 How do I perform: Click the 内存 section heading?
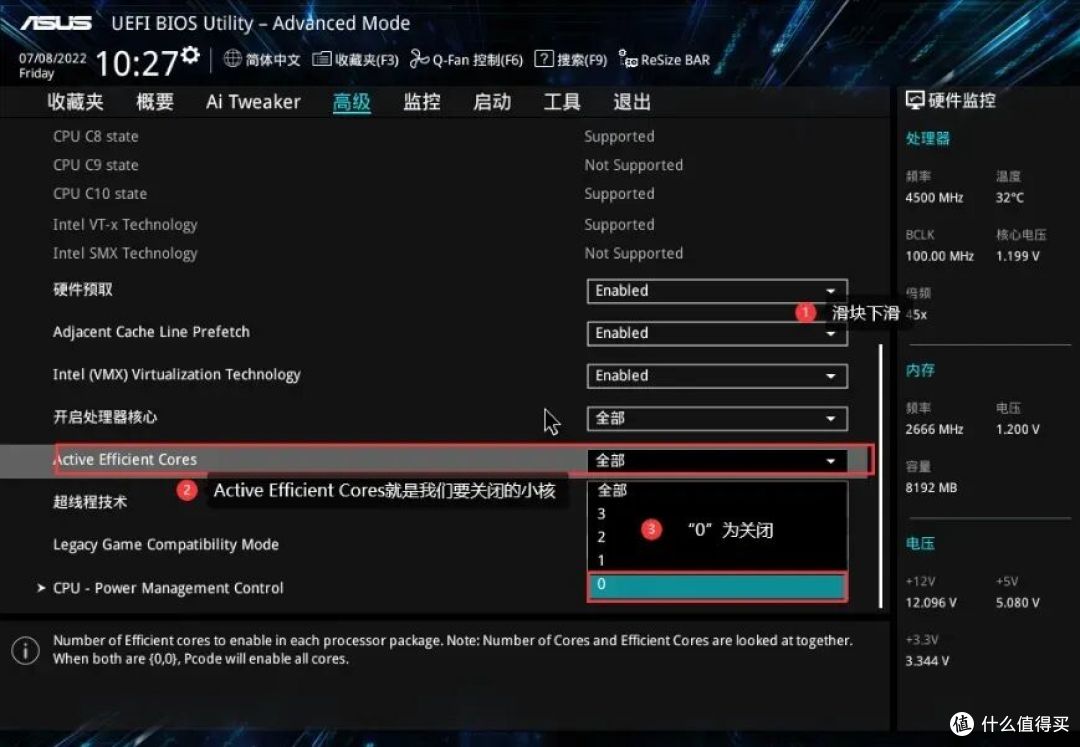[x=920, y=370]
